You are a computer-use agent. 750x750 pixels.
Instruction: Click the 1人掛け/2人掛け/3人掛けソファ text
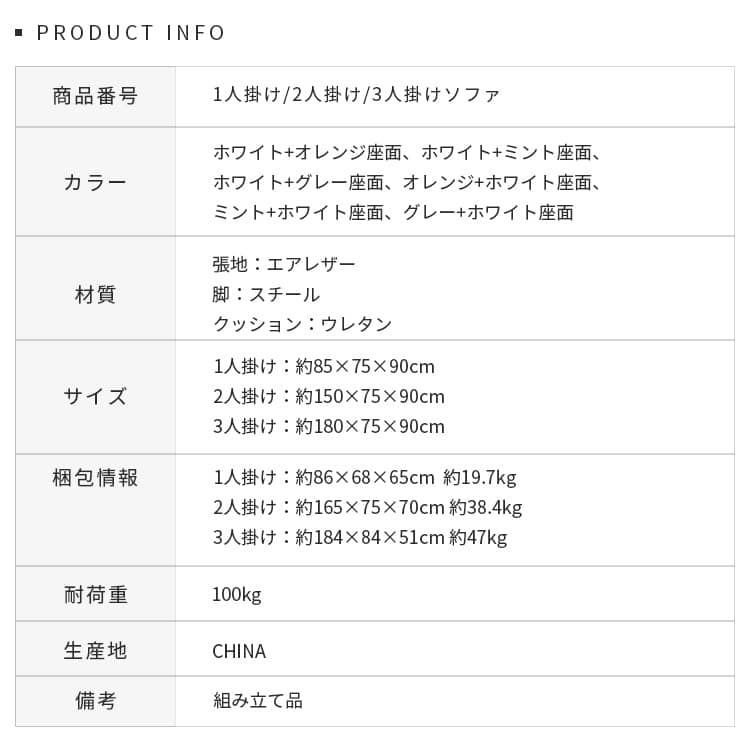point(356,96)
